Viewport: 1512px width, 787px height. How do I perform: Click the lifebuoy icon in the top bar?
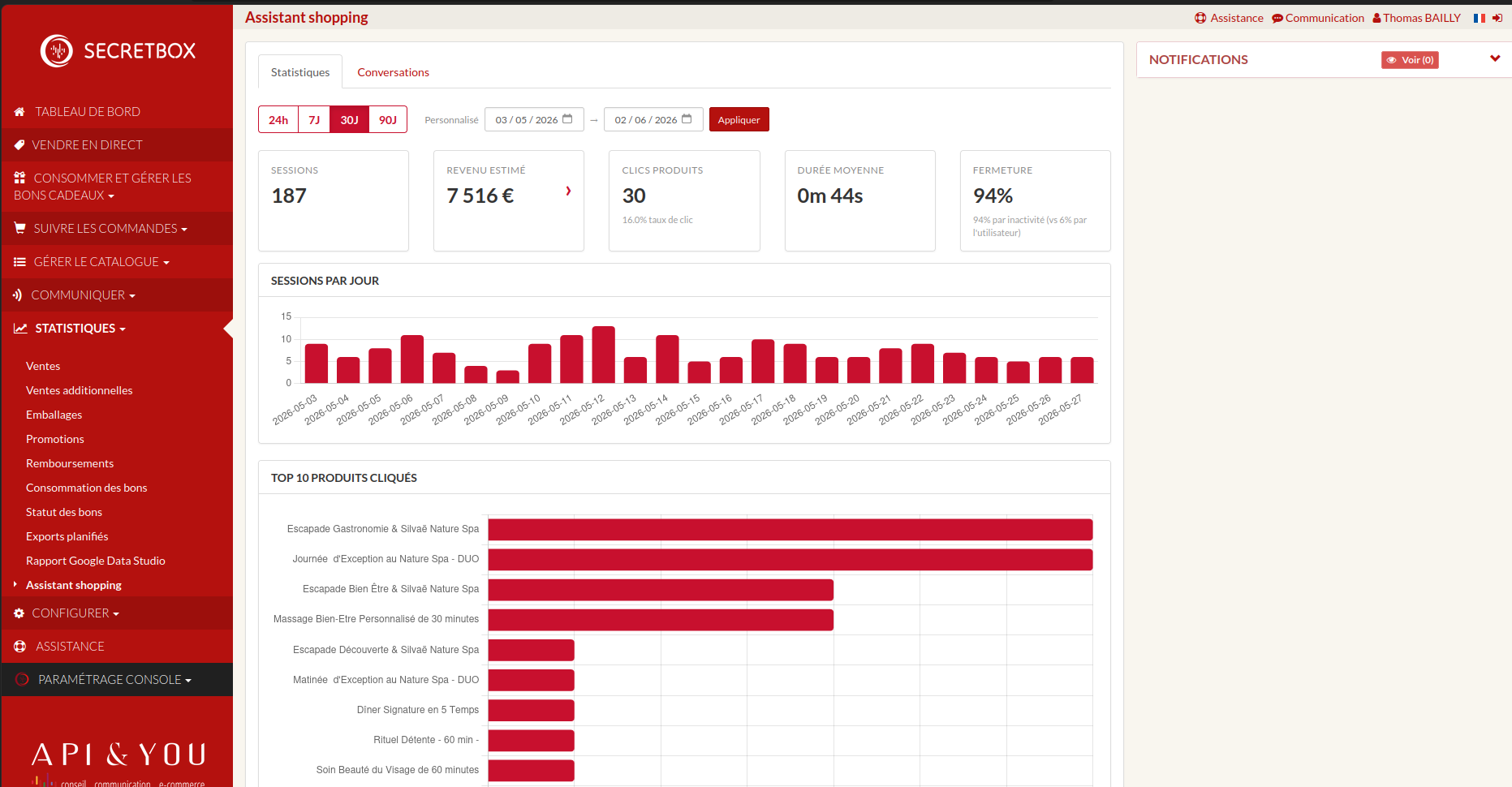click(x=1200, y=18)
